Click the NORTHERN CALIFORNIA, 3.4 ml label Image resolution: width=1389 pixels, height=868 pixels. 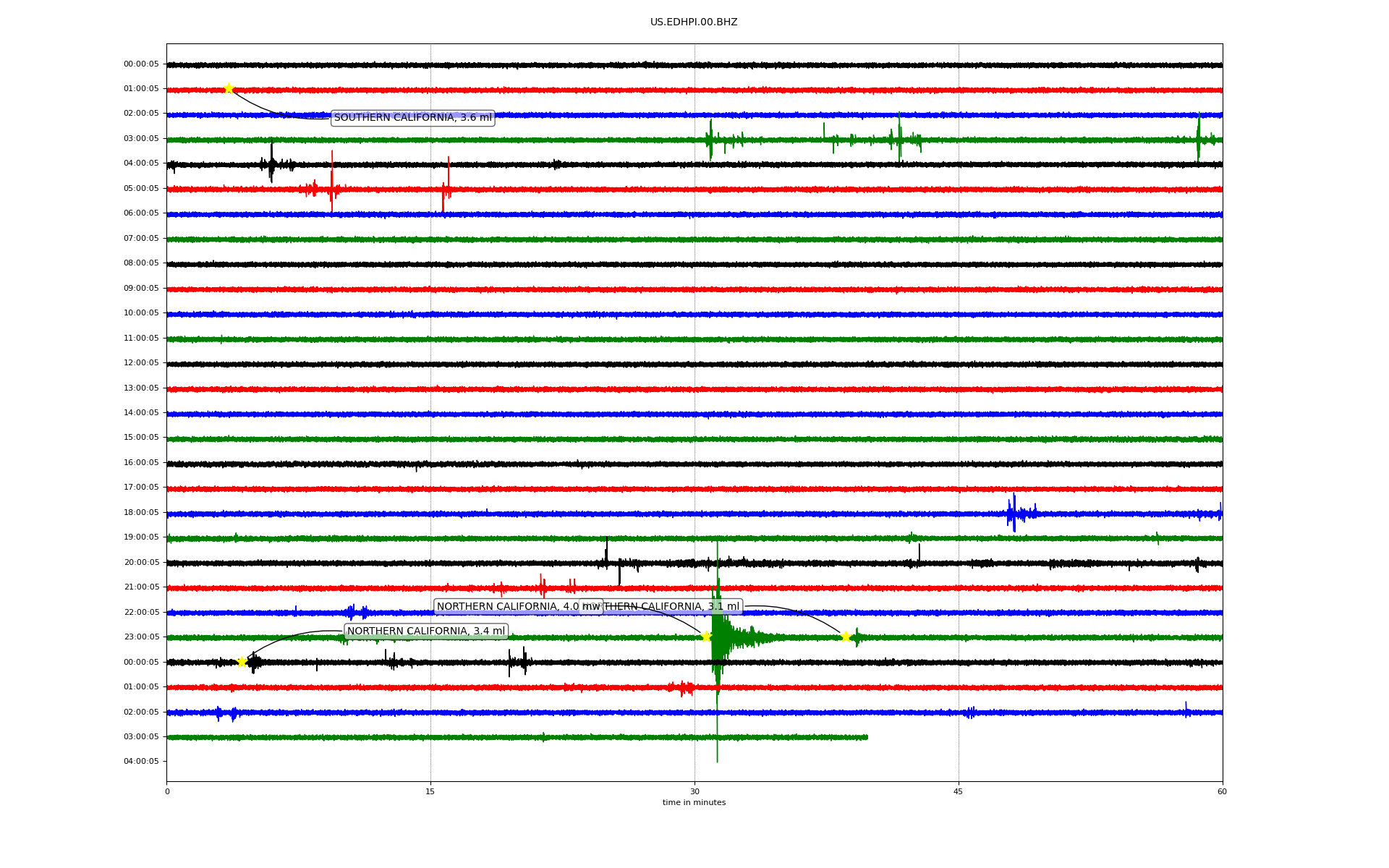tap(425, 631)
